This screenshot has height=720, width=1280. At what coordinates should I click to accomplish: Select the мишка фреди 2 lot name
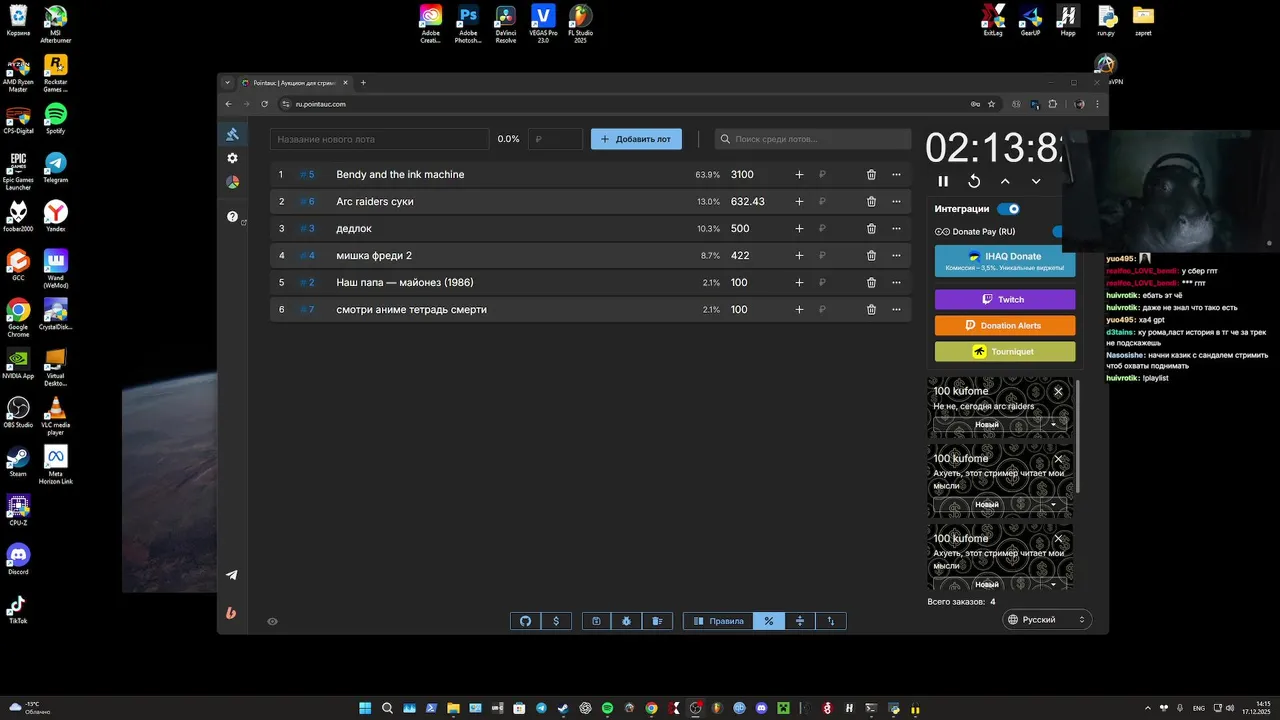[x=374, y=256]
